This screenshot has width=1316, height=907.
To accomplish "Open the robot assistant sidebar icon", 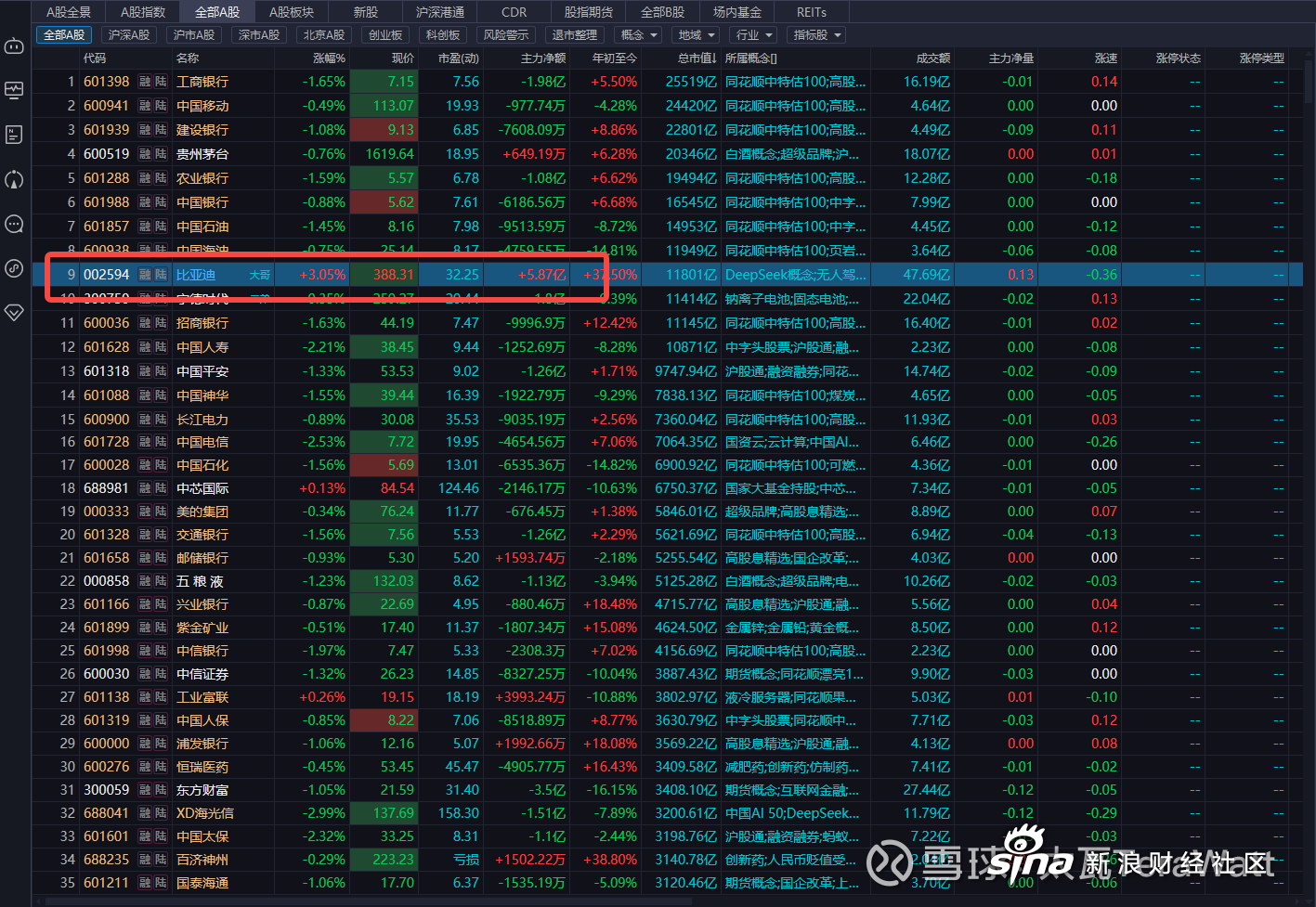I will tap(14, 45).
